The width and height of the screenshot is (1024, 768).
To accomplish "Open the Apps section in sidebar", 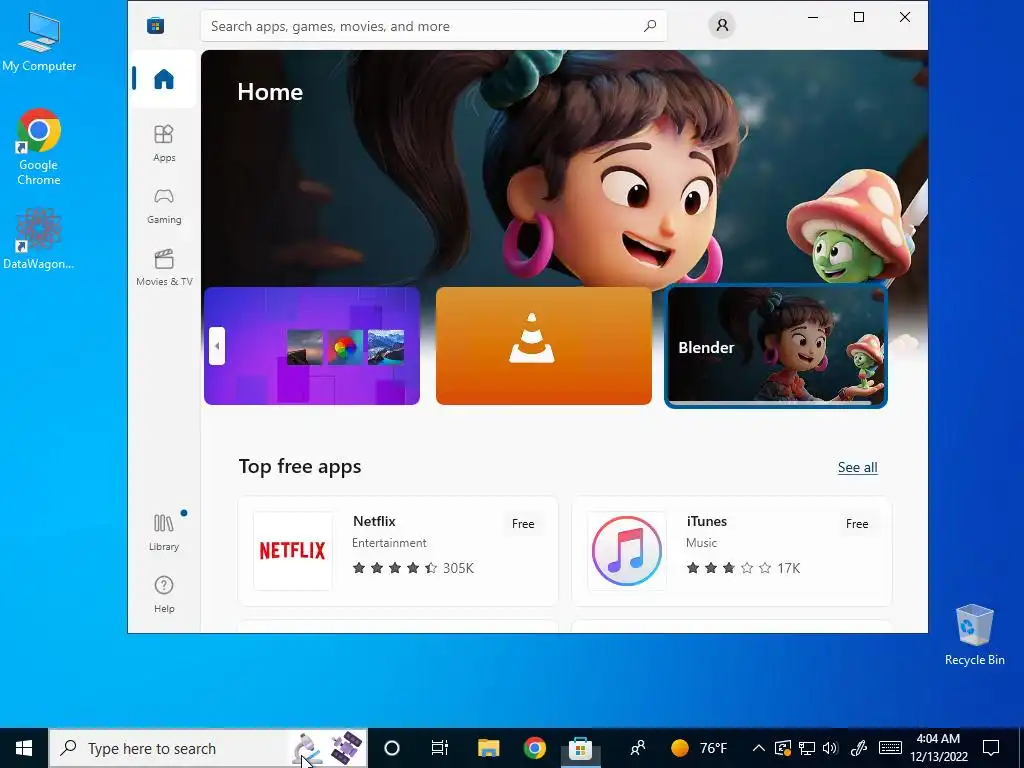I will point(164,143).
